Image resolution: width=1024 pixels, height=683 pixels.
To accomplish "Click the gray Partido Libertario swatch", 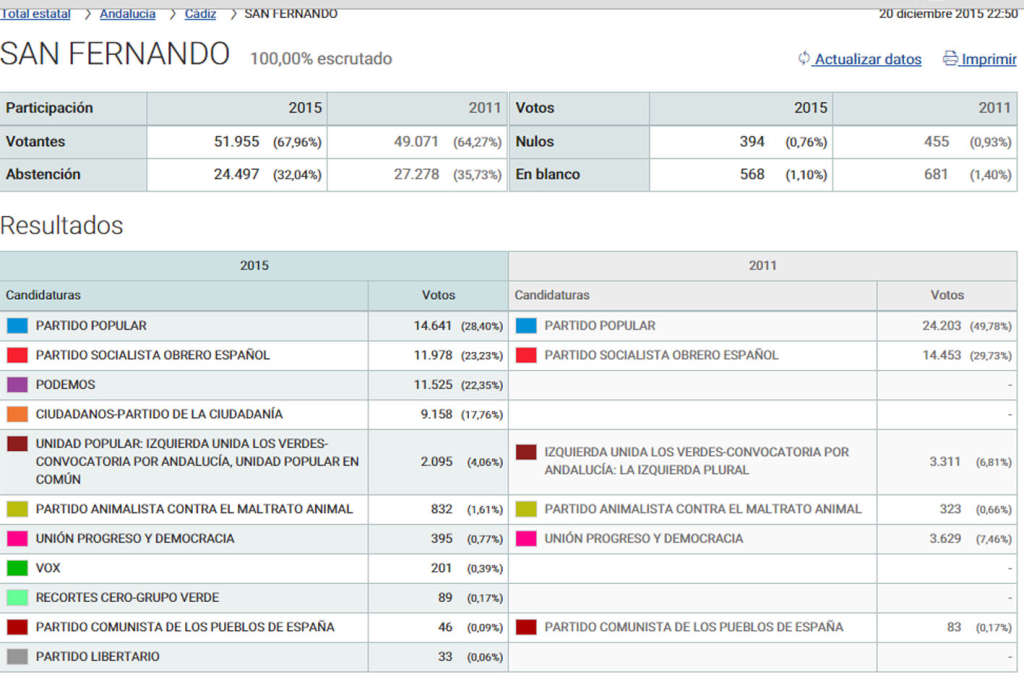I will coord(17,657).
